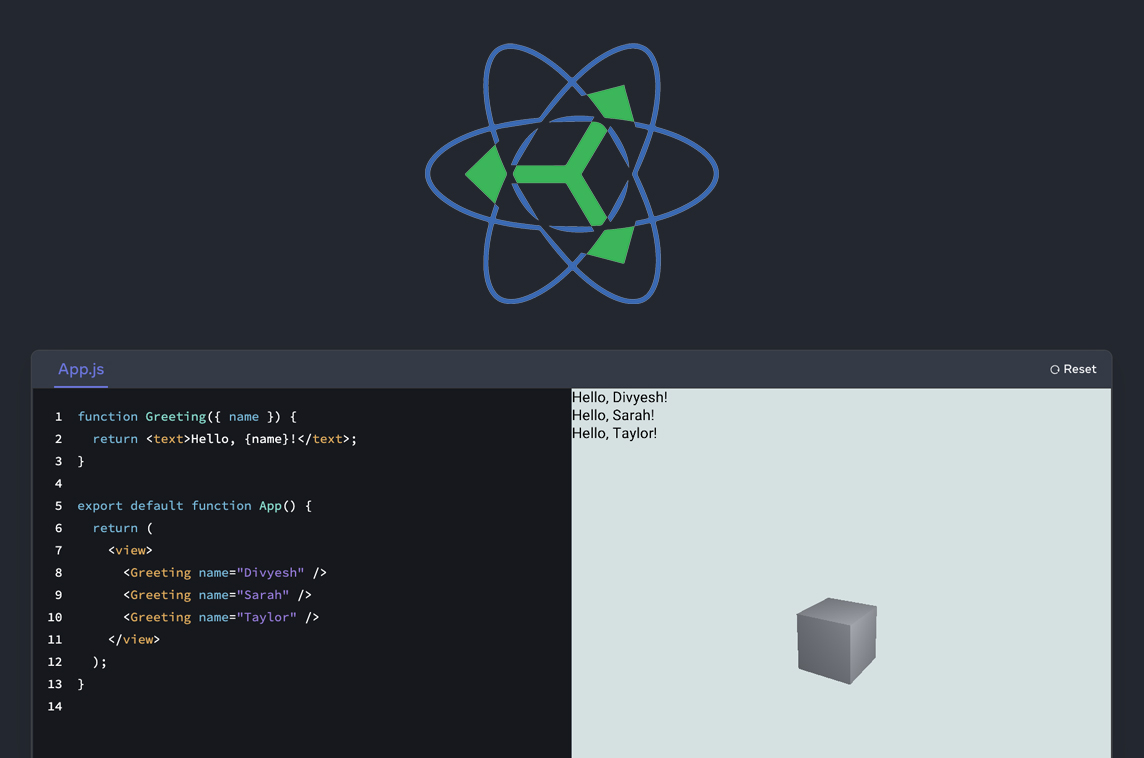This screenshot has width=1144, height=758.
Task: Click the 'function Greeting({ name }) {' code line
Action: (x=187, y=417)
